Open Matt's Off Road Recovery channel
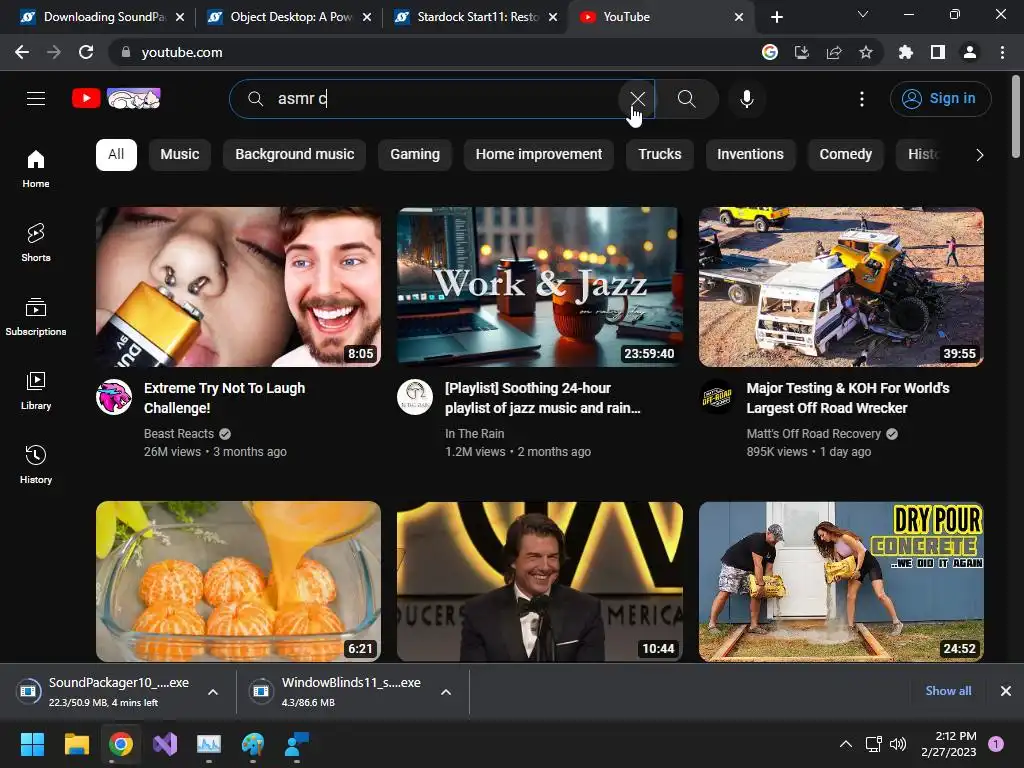The image size is (1024, 768). tap(814, 434)
